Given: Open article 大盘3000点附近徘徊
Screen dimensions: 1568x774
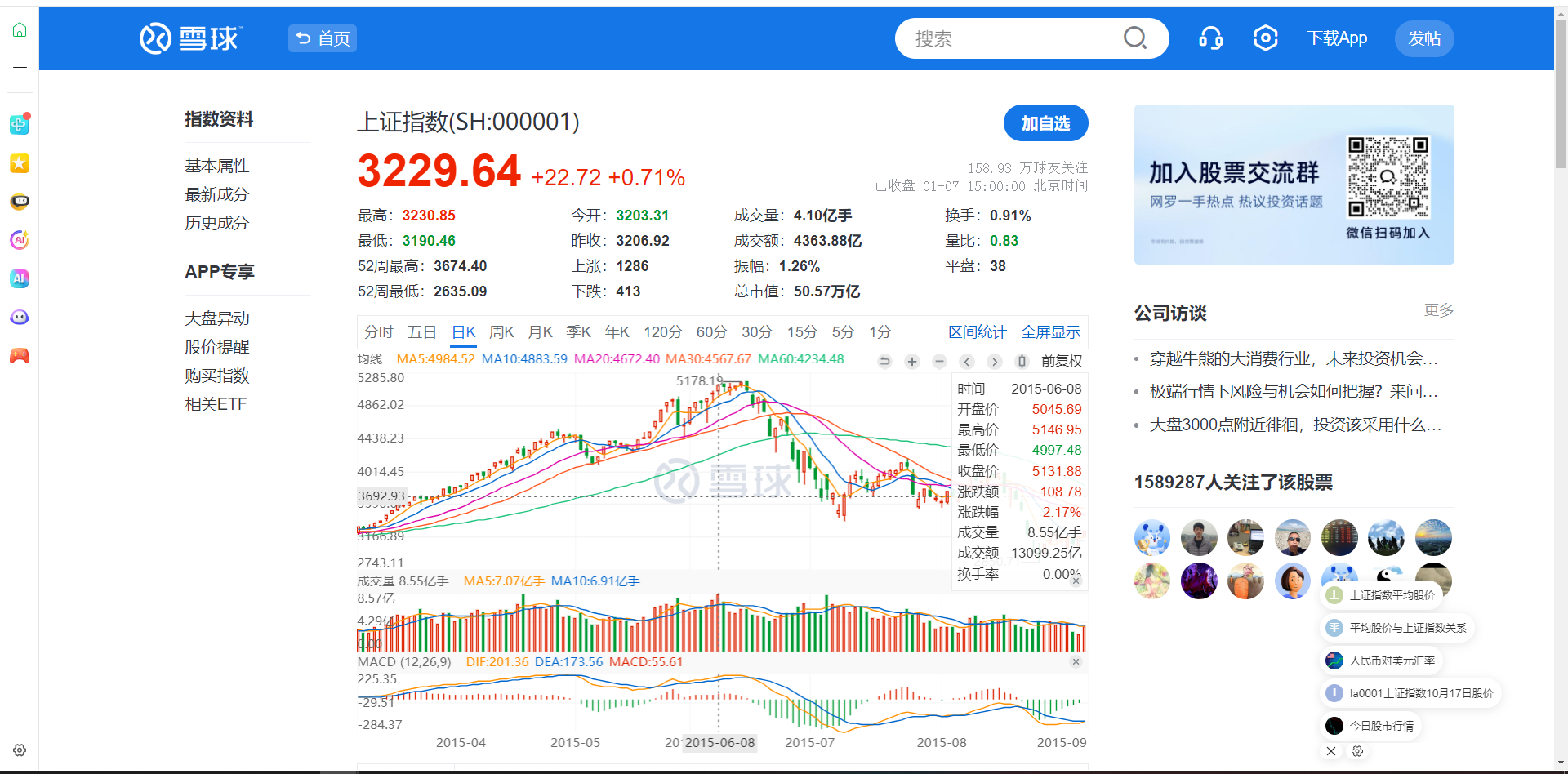Looking at the screenshot, I should (x=1295, y=425).
